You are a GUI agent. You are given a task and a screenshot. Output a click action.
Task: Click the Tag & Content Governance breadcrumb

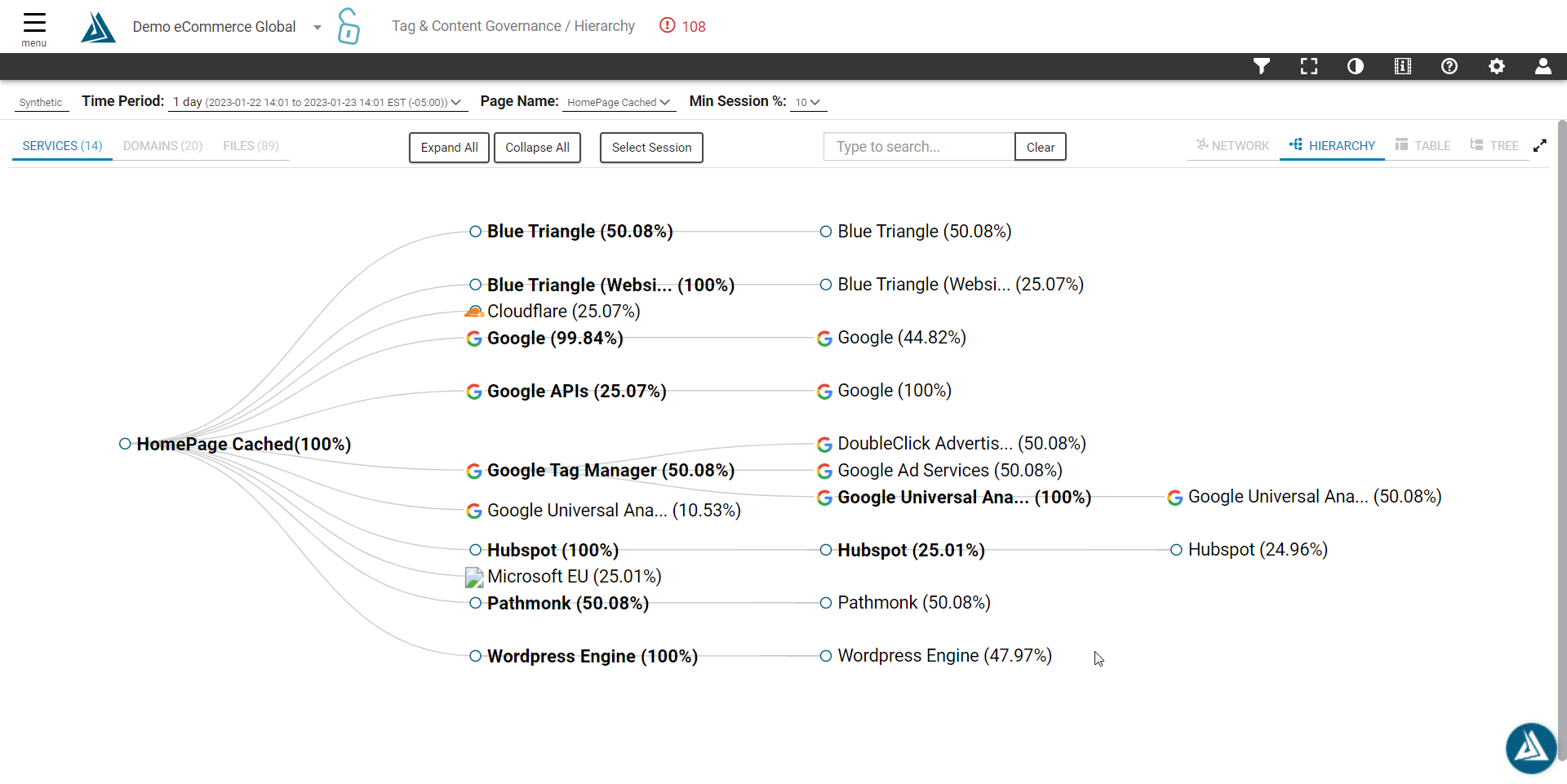[477, 26]
